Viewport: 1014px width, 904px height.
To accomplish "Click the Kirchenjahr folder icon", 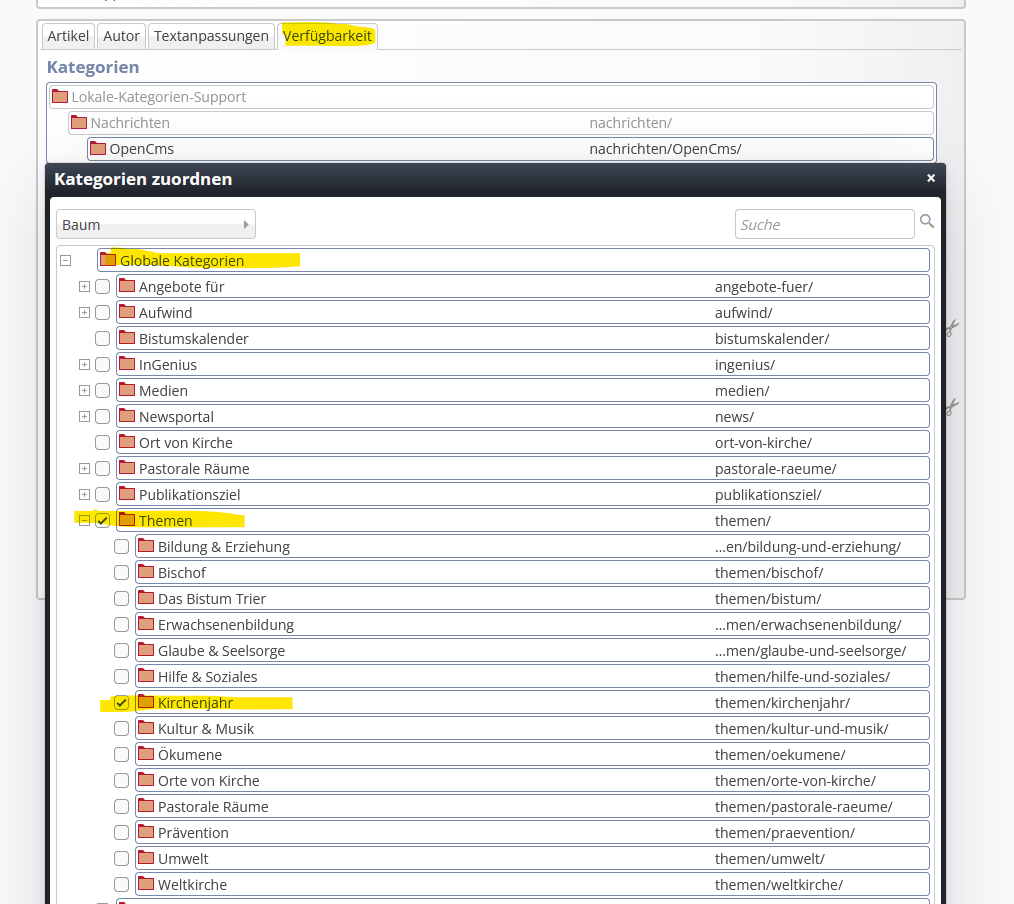I will tap(146, 702).
